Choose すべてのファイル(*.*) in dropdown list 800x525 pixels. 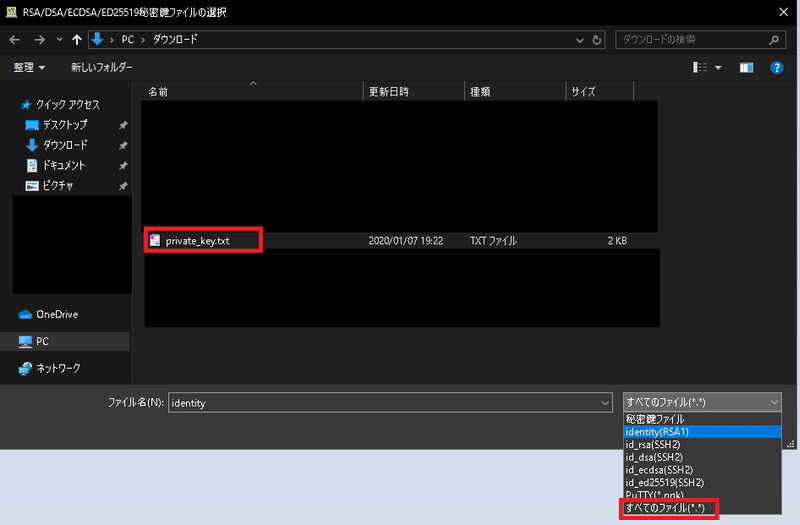(x=702, y=508)
